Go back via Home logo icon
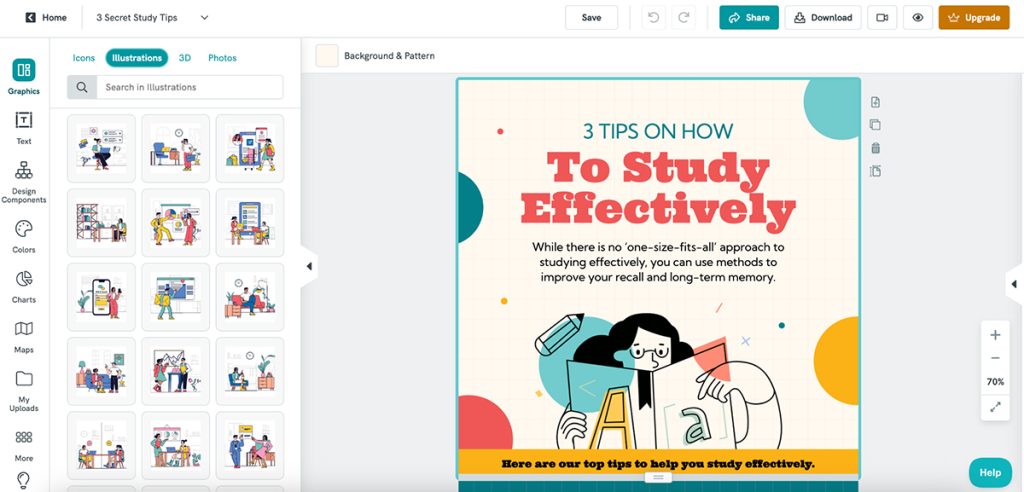 click(x=31, y=18)
